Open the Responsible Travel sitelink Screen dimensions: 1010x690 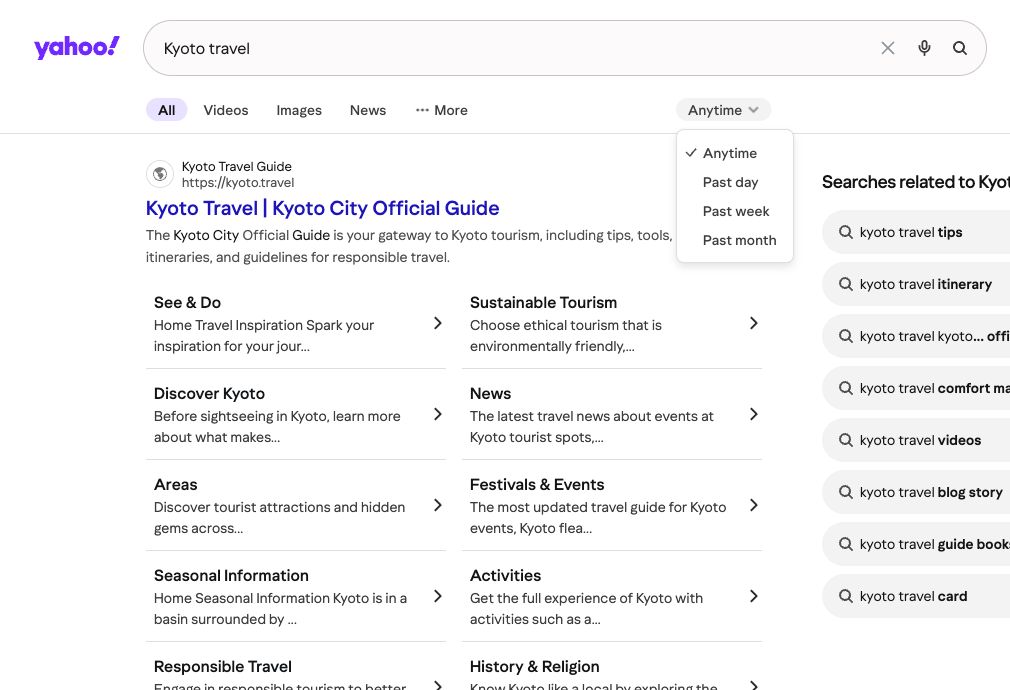coord(223,666)
